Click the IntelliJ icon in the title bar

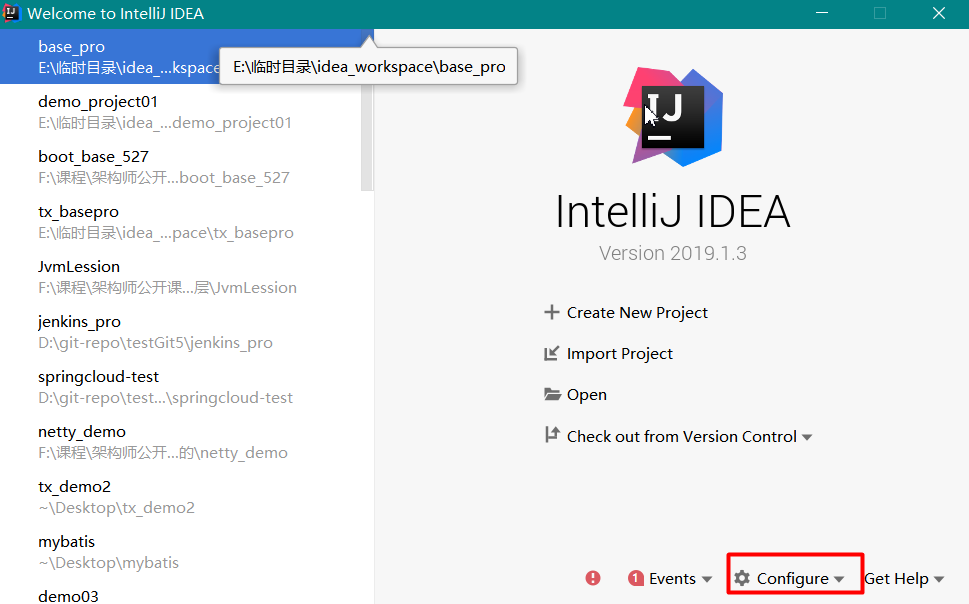click(11, 13)
